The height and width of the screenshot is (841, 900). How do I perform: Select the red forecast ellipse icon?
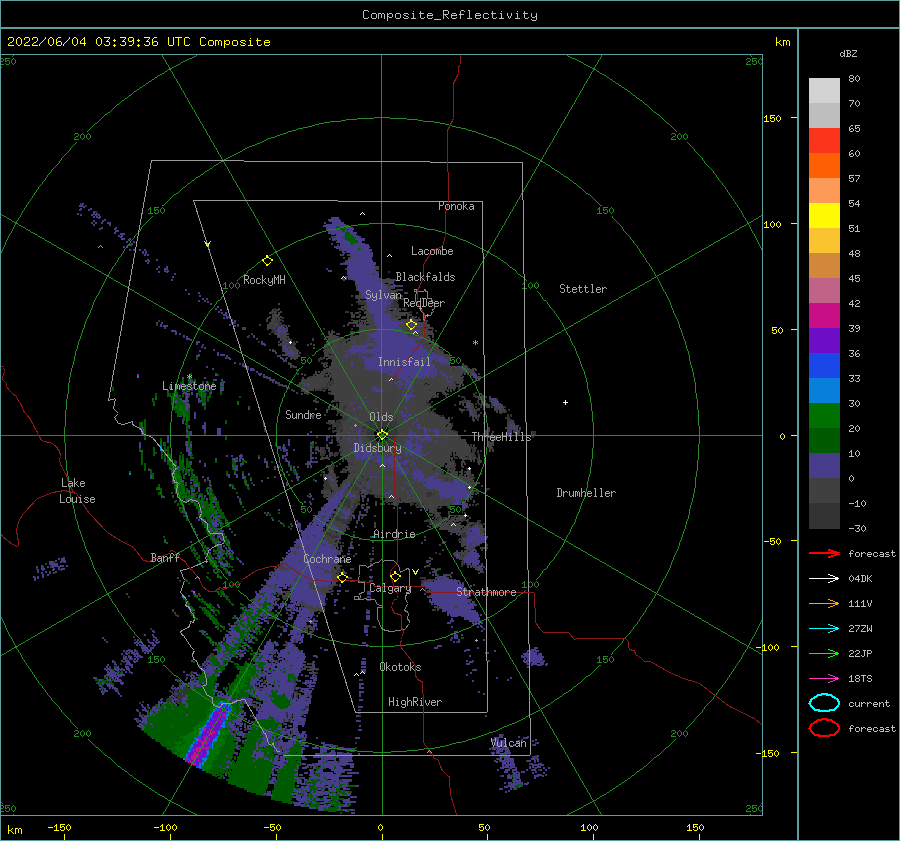click(824, 728)
